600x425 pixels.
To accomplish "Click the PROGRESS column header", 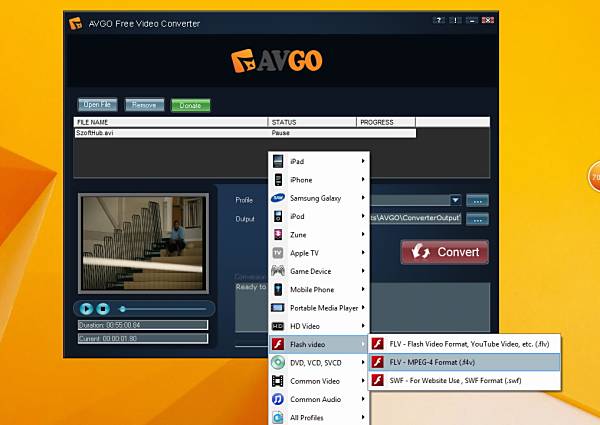I will (x=386, y=122).
